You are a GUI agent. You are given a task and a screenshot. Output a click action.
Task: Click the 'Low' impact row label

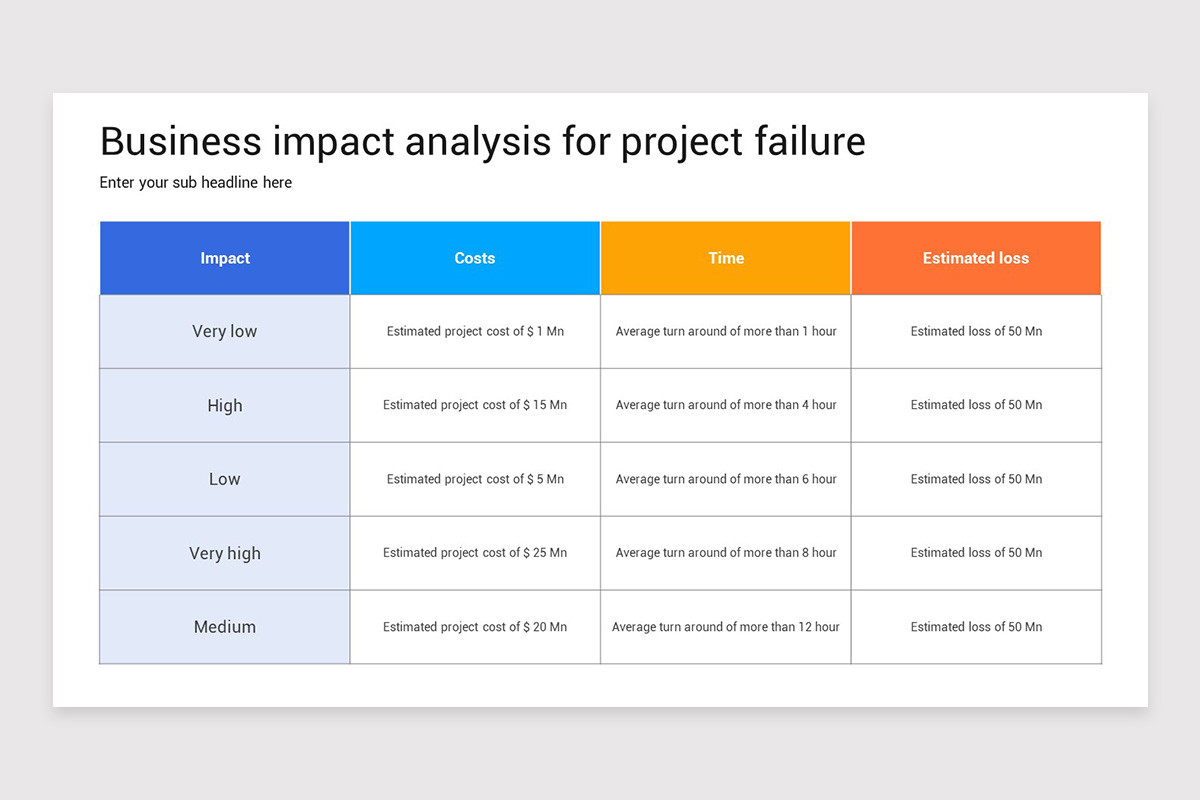pos(225,480)
